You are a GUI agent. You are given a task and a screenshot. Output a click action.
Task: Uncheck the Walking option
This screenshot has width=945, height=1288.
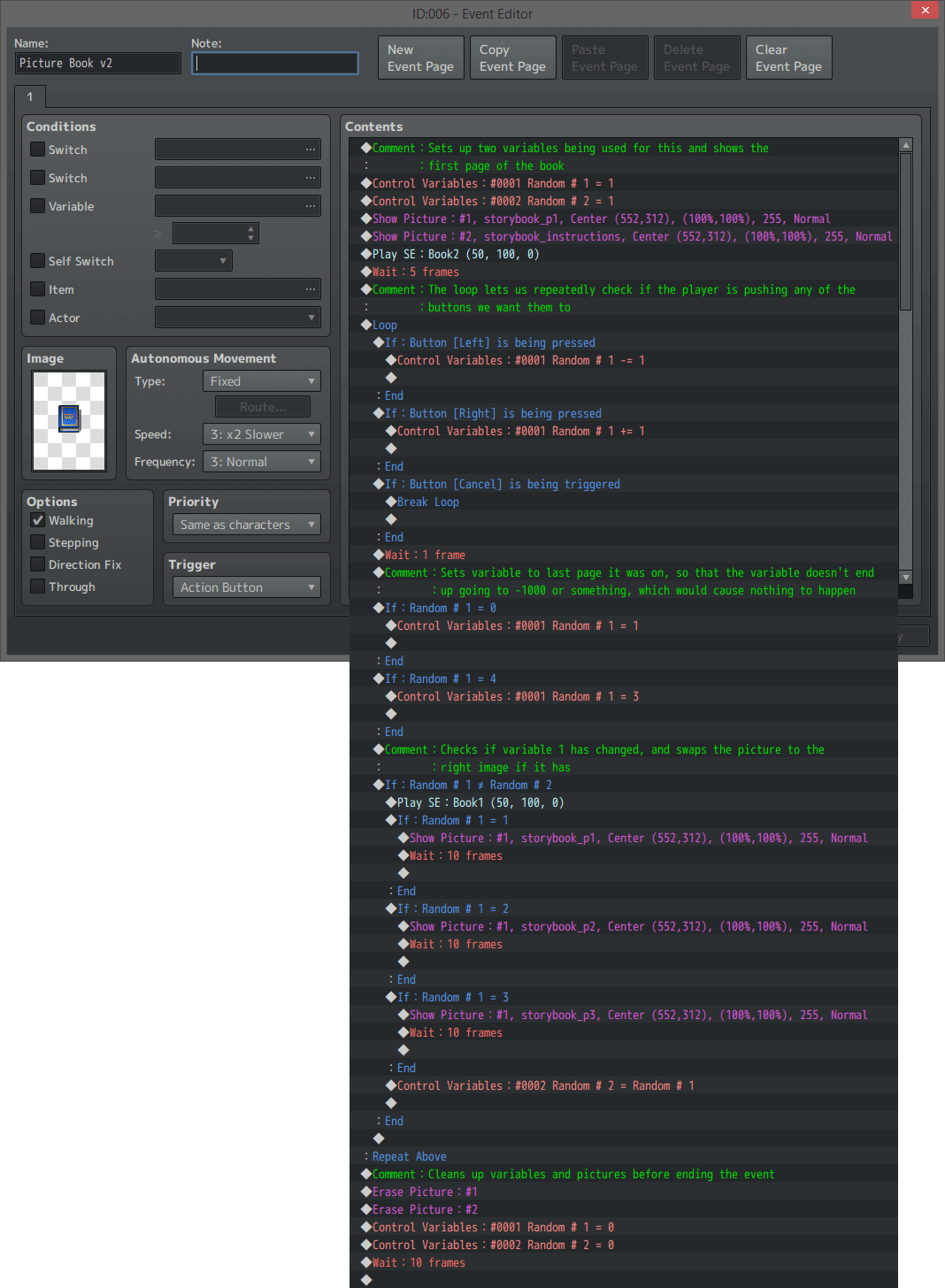tap(38, 521)
